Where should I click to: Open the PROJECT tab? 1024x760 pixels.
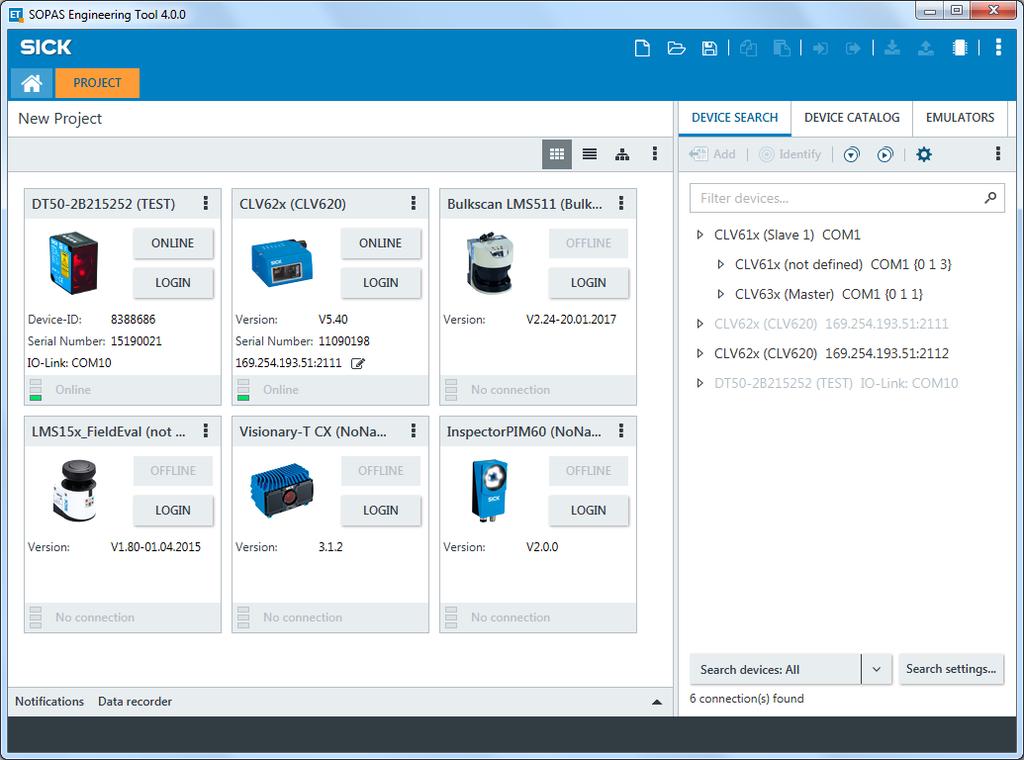97,83
